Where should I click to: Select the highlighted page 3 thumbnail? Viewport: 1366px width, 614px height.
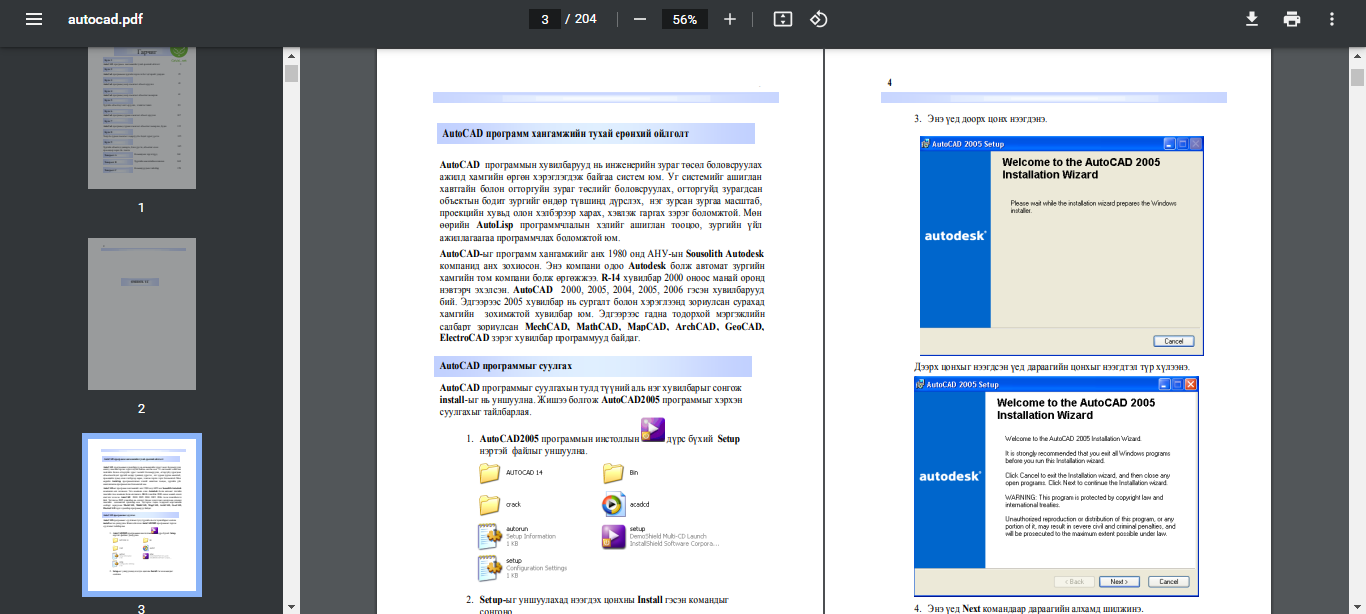click(x=141, y=514)
